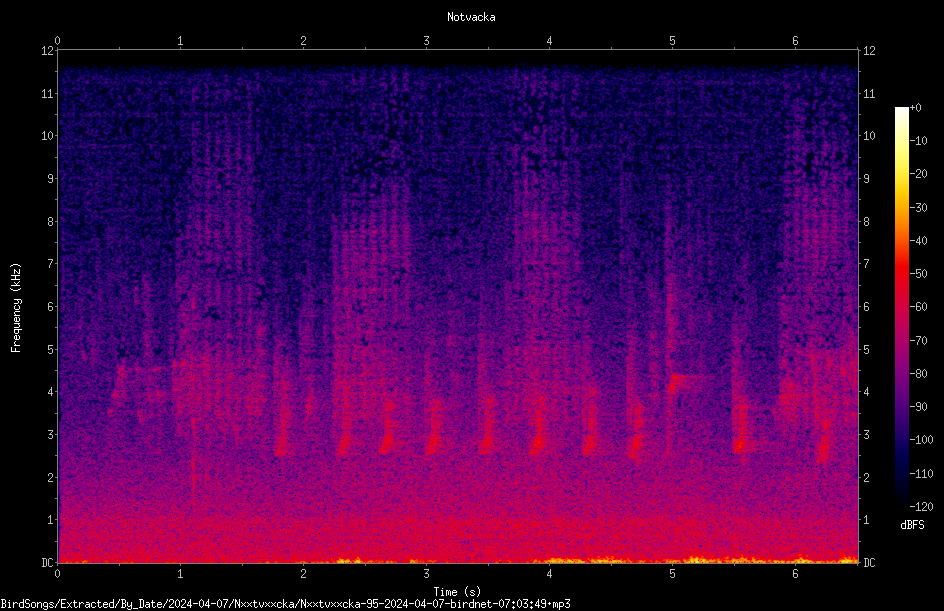Select the 3-second tick on top time axis
The image size is (944, 611).
click(426, 41)
